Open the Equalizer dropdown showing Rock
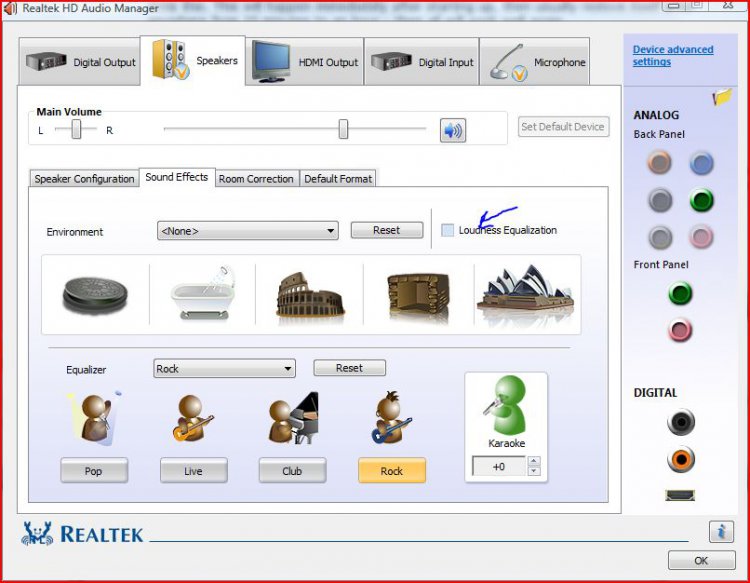 [224, 368]
